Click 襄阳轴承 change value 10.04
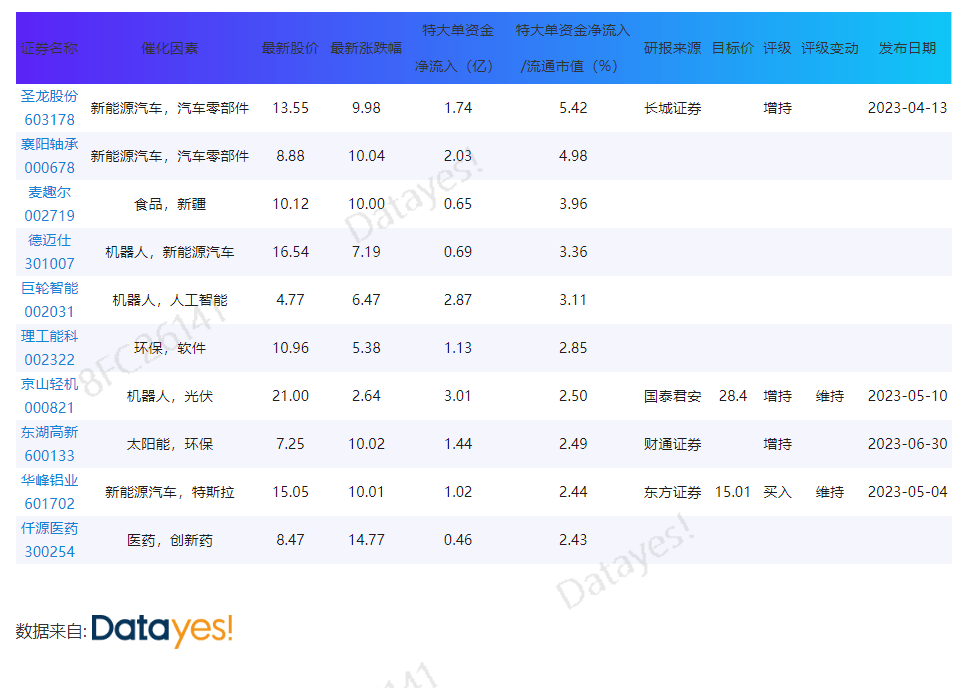 (x=366, y=156)
